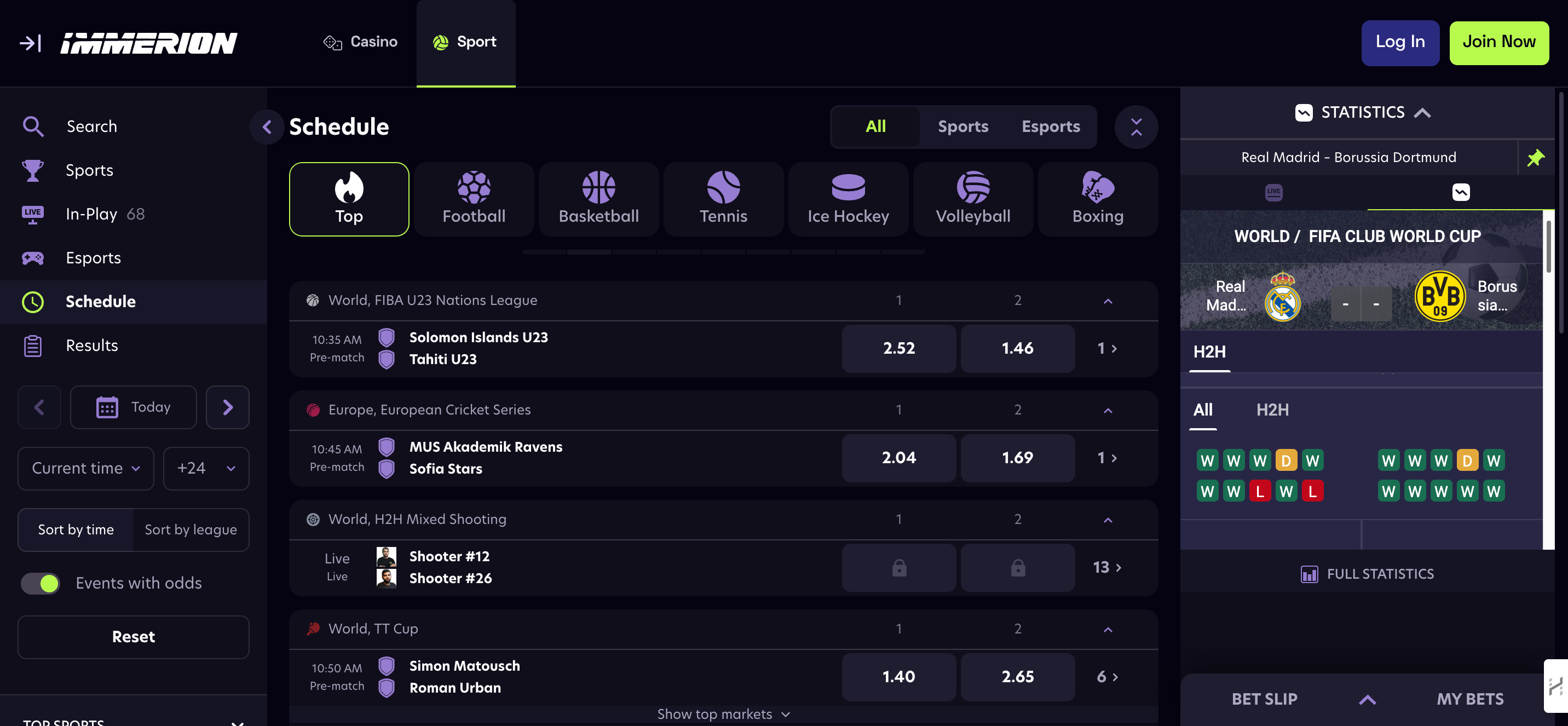Viewport: 1568px width, 726px height.
Task: Open Sports with the trophy icon
Action: 133,170
